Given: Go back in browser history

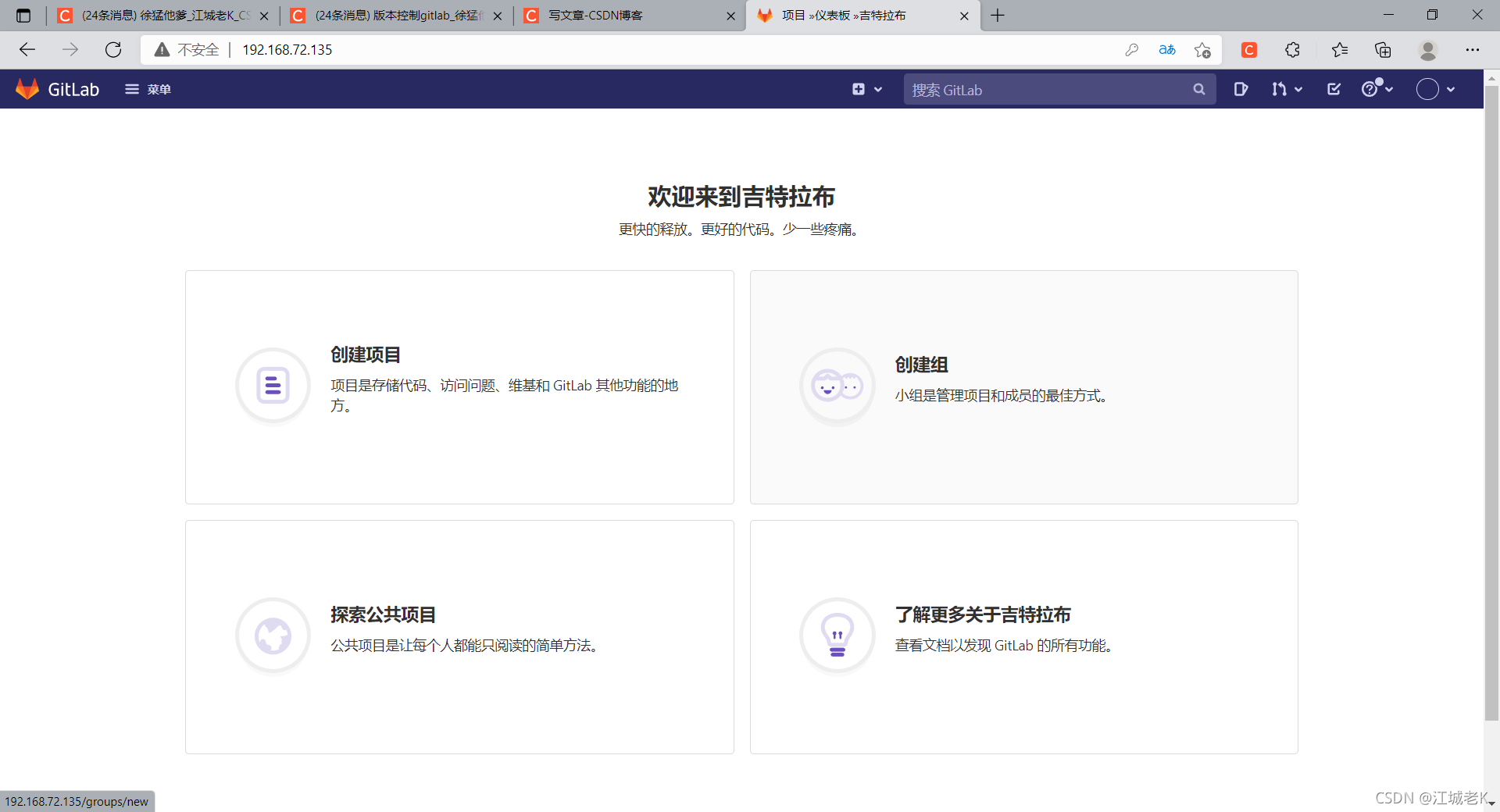Looking at the screenshot, I should [x=27, y=50].
